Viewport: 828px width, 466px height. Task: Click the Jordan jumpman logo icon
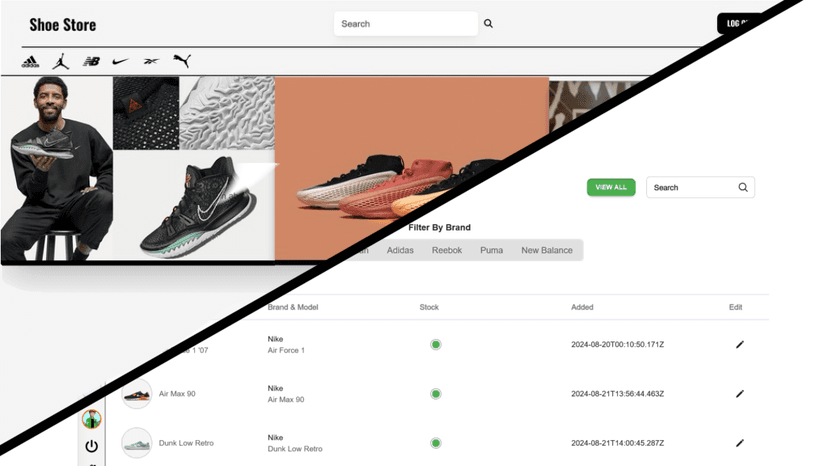61,61
